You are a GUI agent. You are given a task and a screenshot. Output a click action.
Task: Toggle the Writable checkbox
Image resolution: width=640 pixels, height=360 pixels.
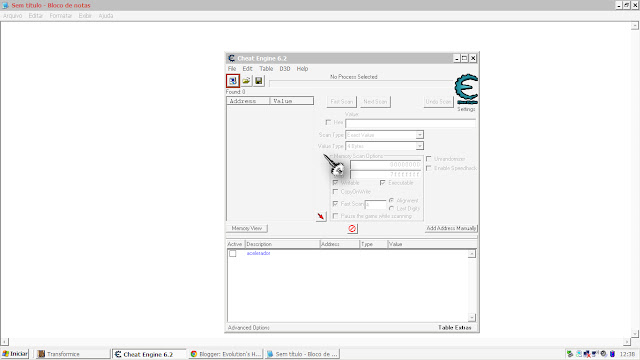[x=336, y=183]
